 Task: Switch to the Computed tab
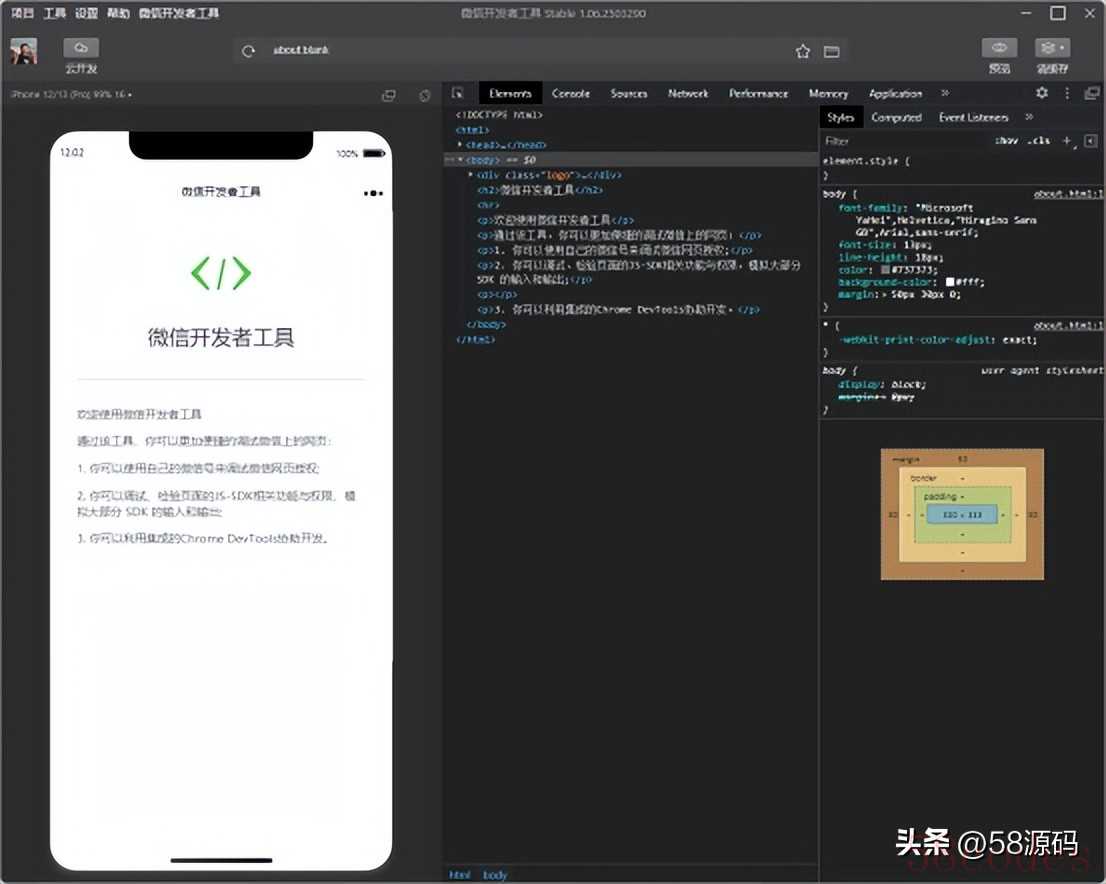897,117
